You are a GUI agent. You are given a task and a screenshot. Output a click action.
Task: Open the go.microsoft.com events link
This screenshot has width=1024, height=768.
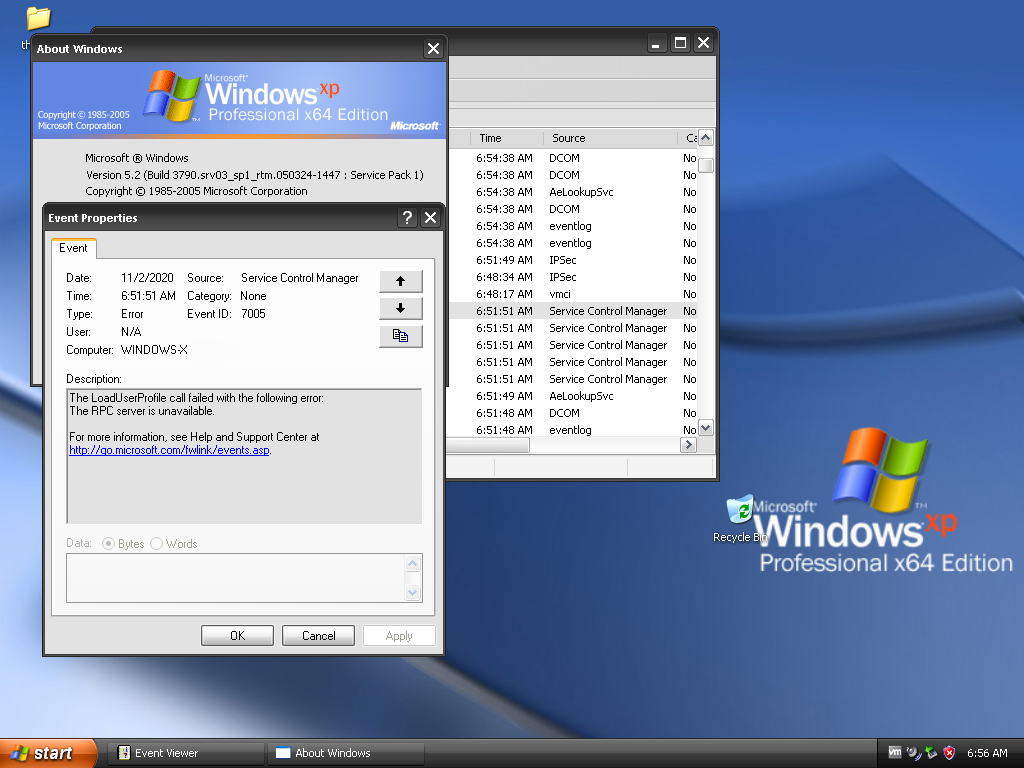(169, 450)
